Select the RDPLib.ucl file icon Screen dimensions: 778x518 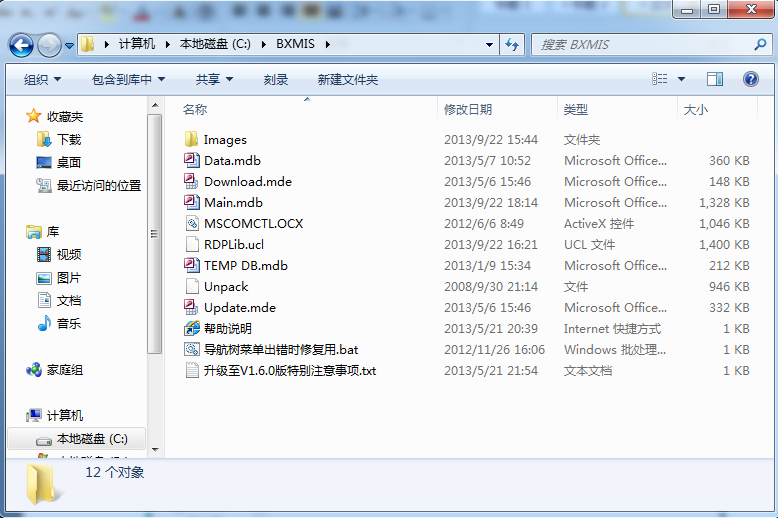pyautogui.click(x=192, y=244)
